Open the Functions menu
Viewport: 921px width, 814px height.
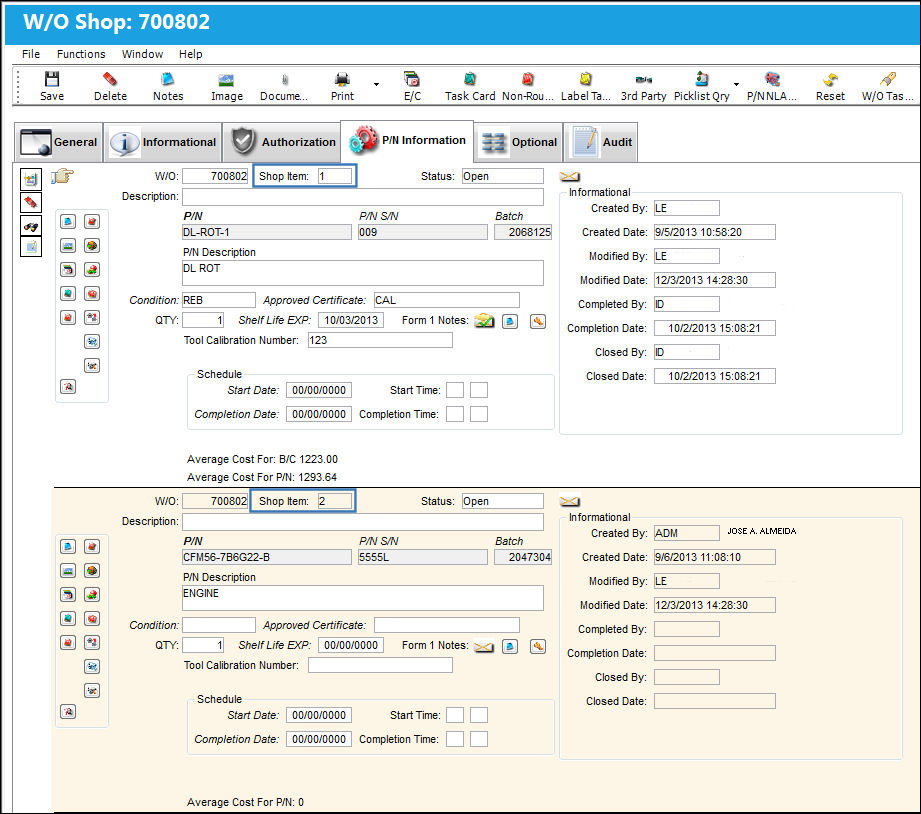81,54
